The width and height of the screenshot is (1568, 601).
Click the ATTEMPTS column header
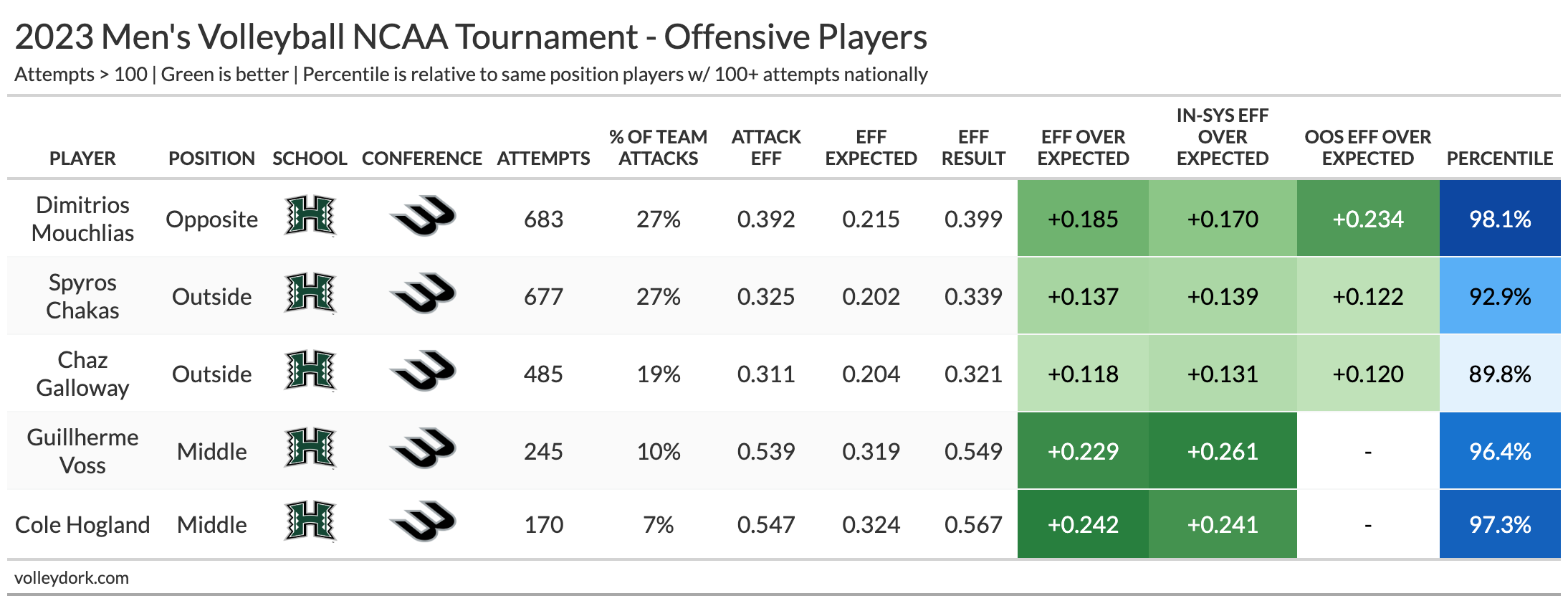pos(543,158)
